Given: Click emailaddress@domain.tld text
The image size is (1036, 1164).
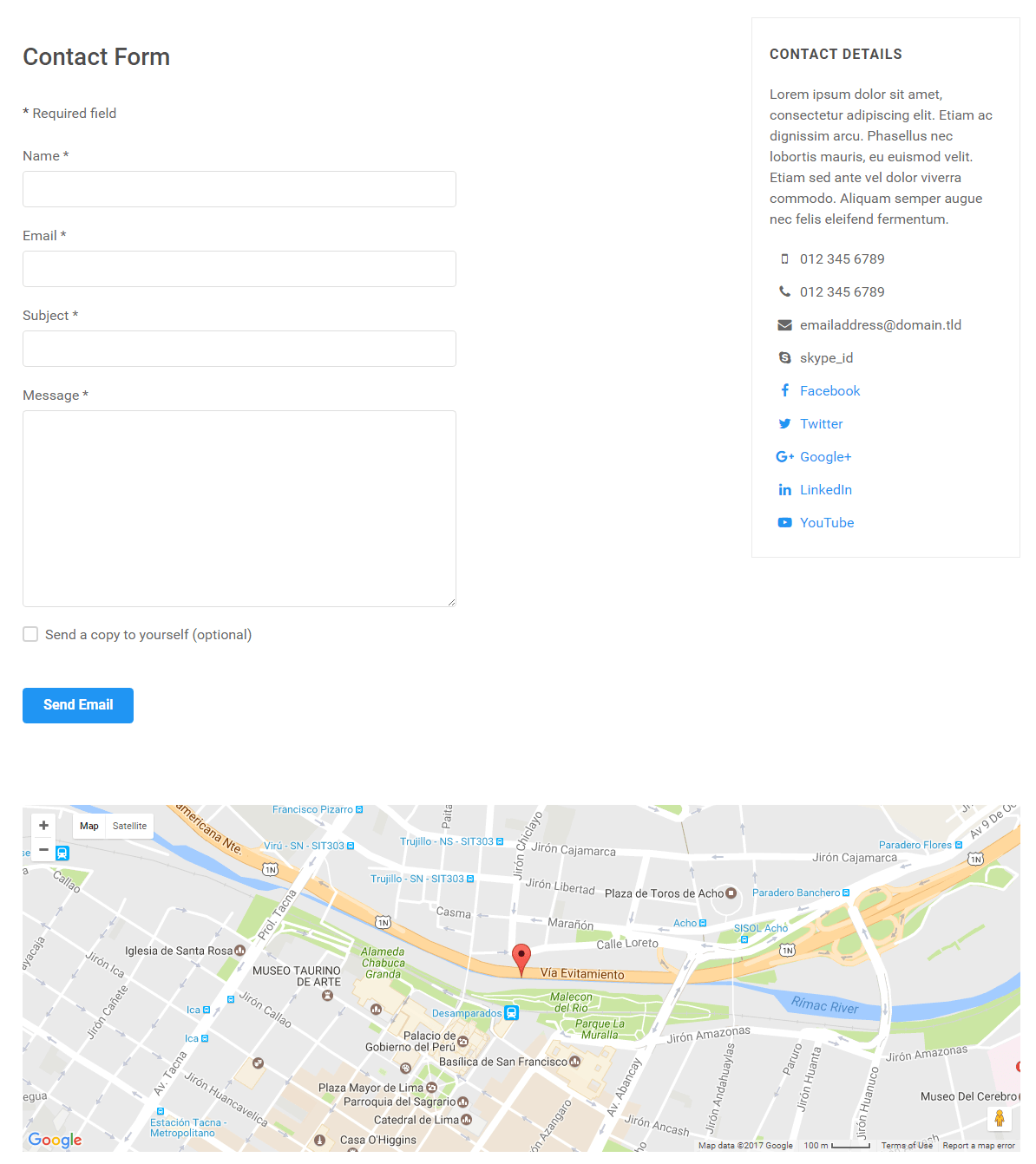Looking at the screenshot, I should click(x=881, y=325).
